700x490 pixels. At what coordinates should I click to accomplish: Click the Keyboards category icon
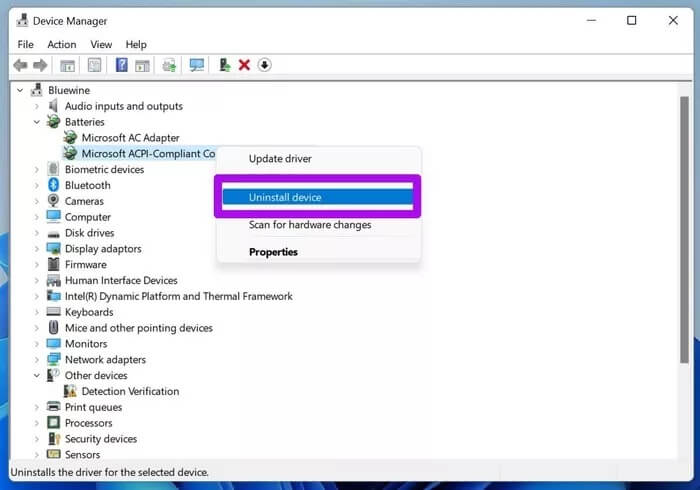coord(54,311)
